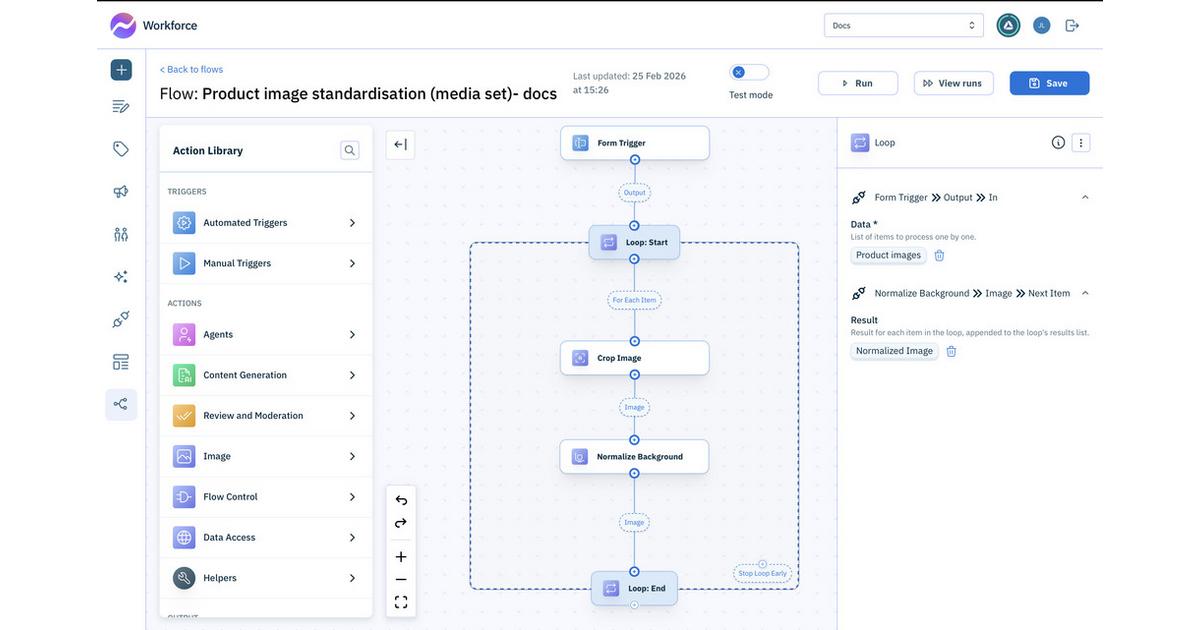Click the For Each Item connector label
This screenshot has width=1200, height=630.
[x=635, y=300]
